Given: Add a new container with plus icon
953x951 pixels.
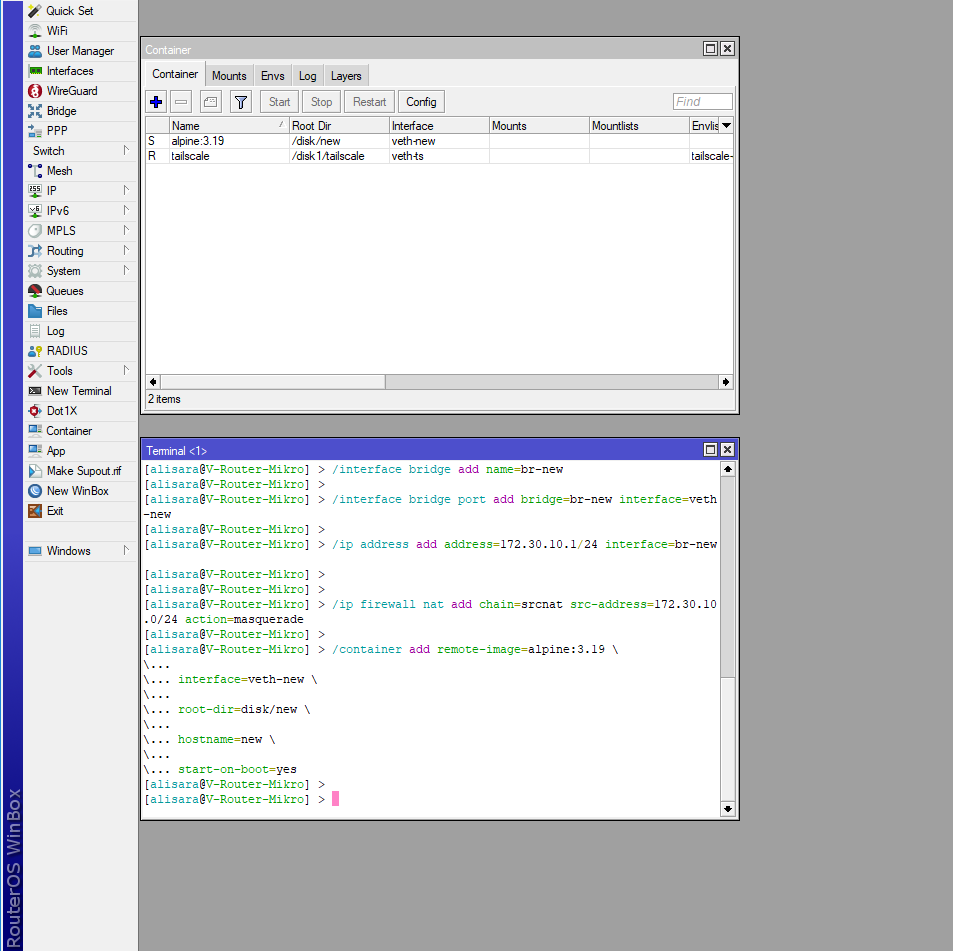Looking at the screenshot, I should [x=156, y=102].
